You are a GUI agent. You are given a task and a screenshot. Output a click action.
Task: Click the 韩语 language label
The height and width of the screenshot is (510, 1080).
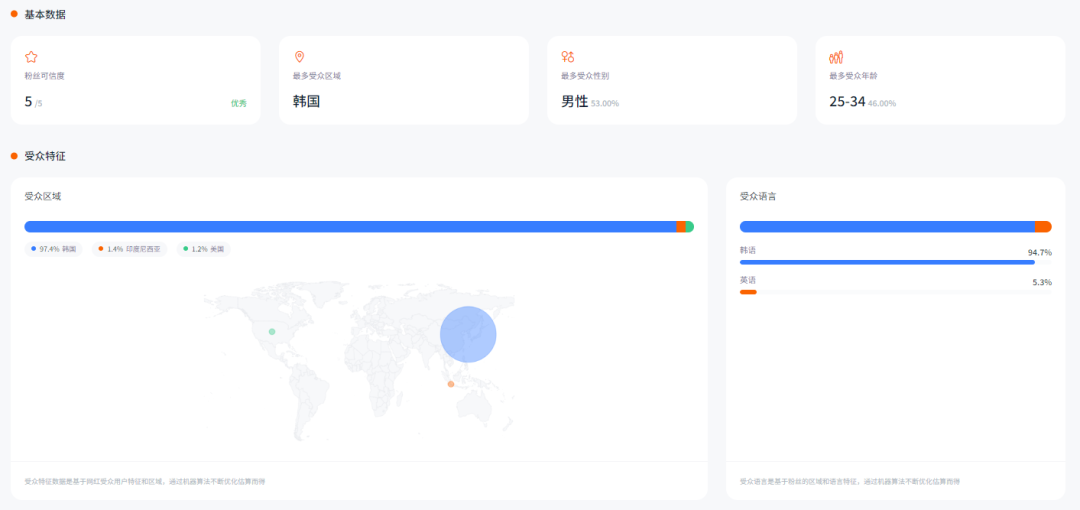point(748,250)
